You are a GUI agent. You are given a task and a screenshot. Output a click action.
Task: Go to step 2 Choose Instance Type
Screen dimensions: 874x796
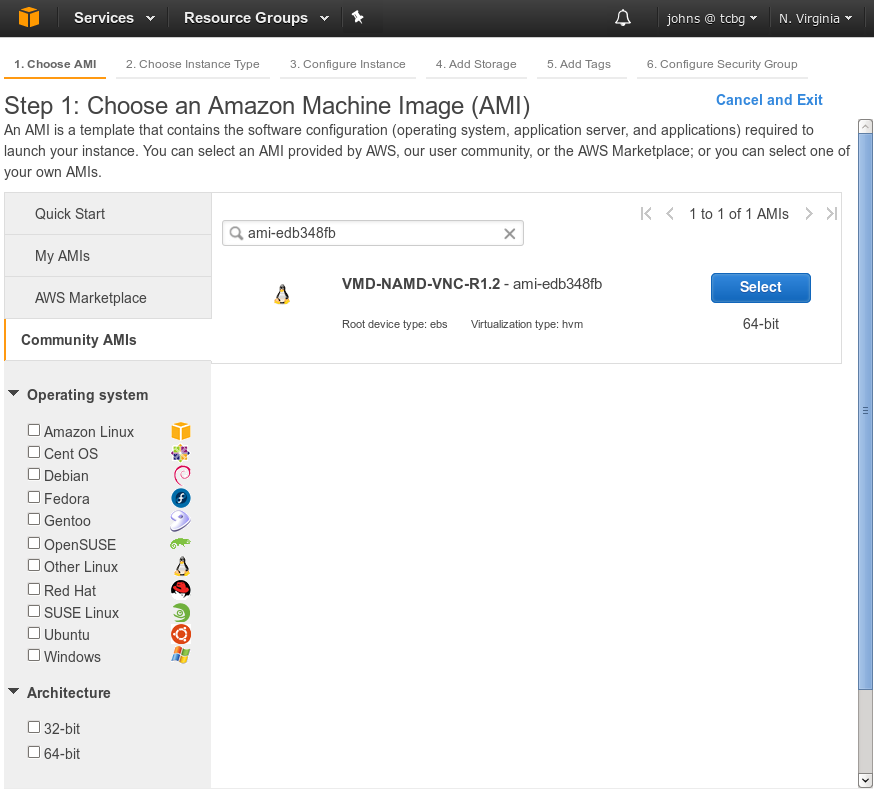[193, 64]
